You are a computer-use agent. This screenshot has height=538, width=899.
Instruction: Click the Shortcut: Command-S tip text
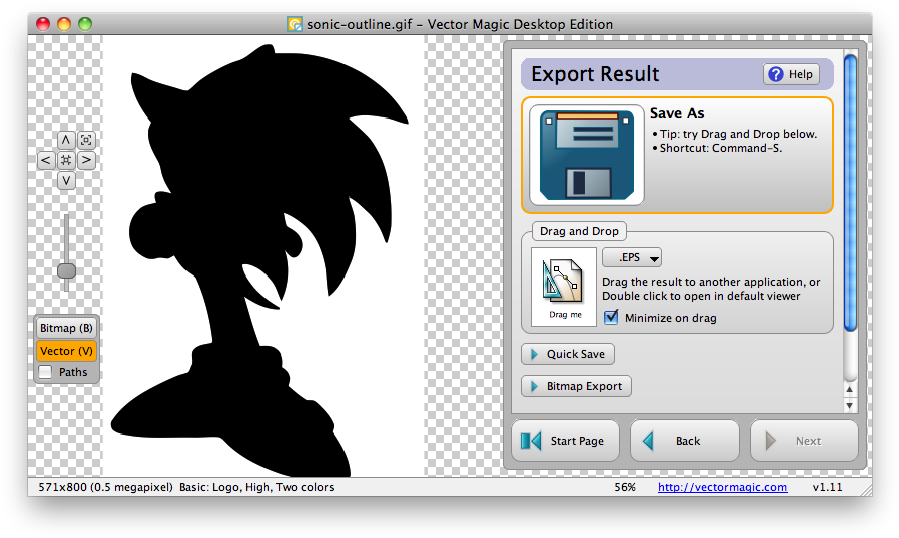pos(721,148)
